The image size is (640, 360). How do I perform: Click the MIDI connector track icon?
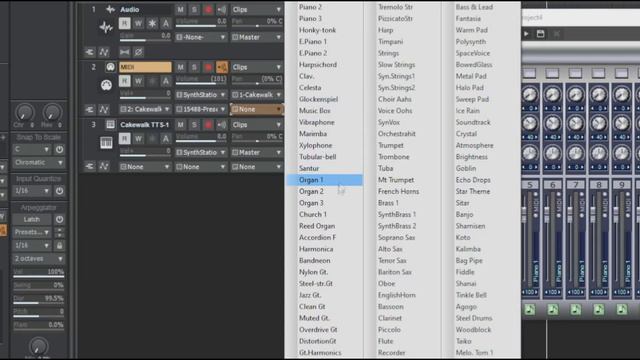(x=106, y=85)
